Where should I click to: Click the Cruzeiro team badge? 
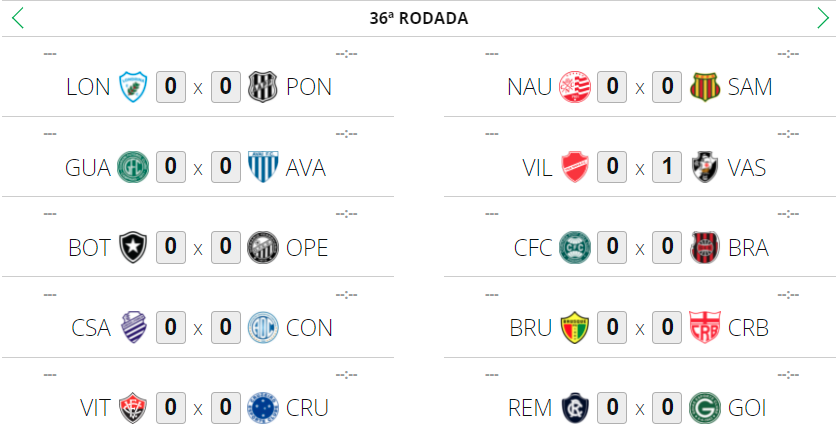pyautogui.click(x=263, y=407)
